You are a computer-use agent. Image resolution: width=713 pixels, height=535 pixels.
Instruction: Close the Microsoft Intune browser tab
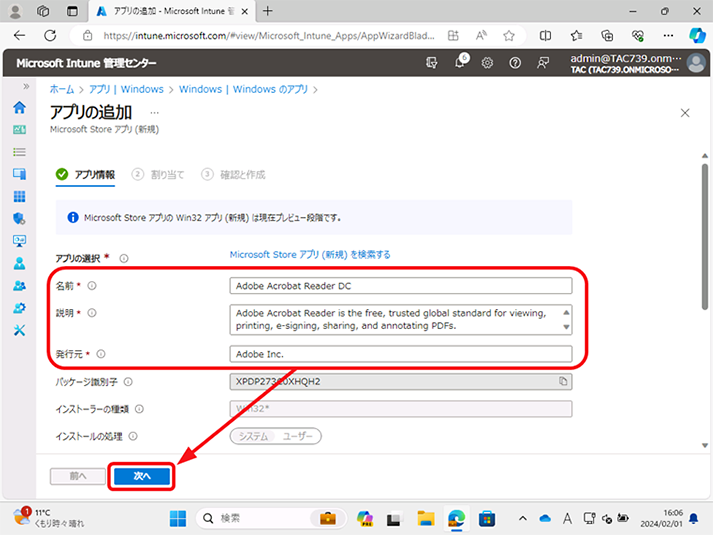[x=245, y=11]
